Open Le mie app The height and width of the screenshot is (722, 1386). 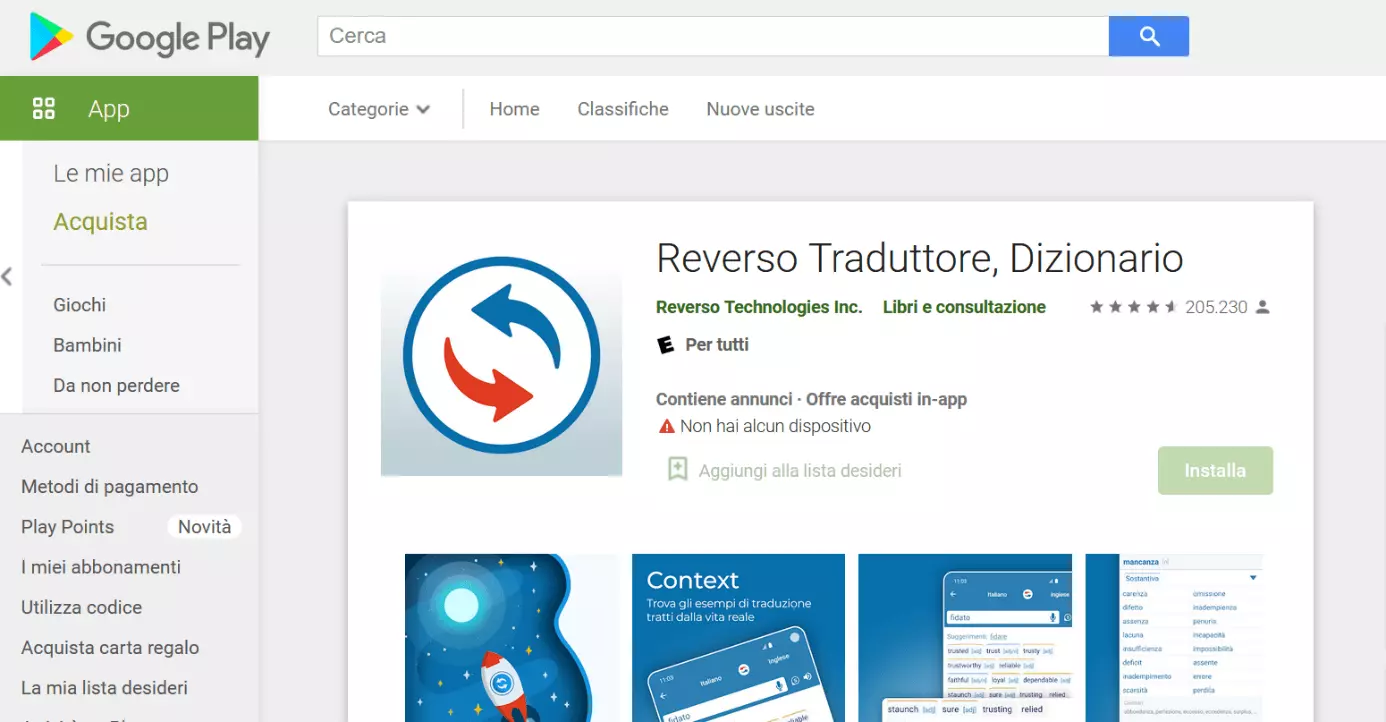click(x=111, y=173)
